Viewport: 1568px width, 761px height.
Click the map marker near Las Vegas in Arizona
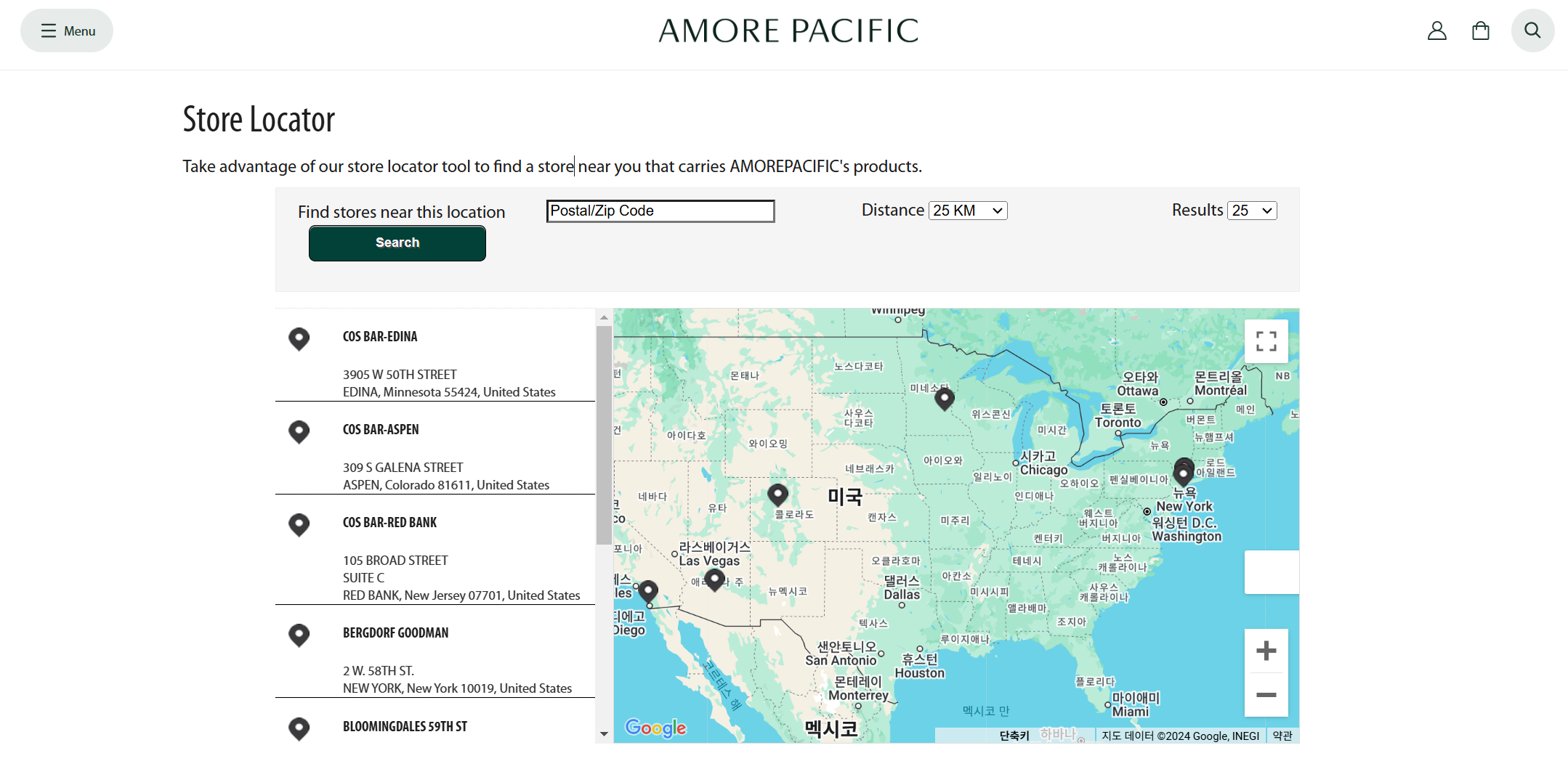pos(715,579)
